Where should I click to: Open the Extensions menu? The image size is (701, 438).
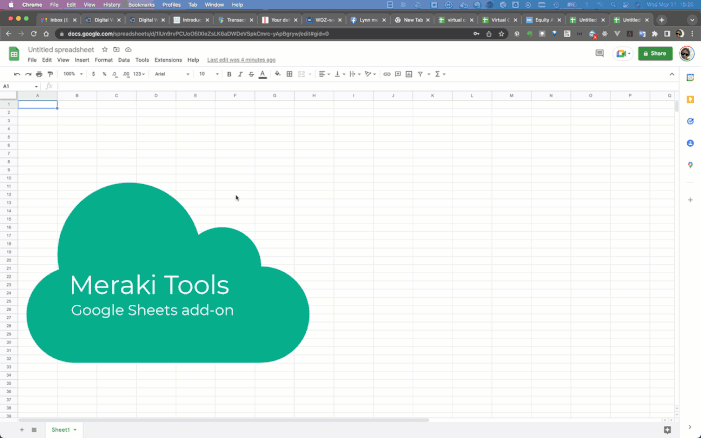pos(168,60)
